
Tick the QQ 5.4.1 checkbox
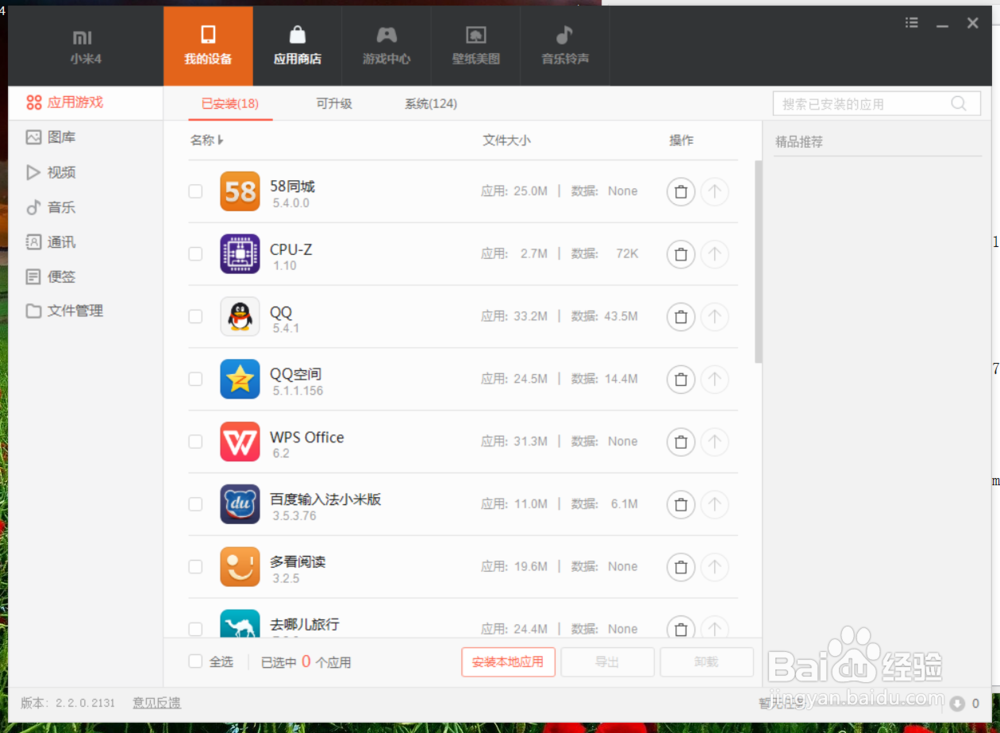pos(196,316)
